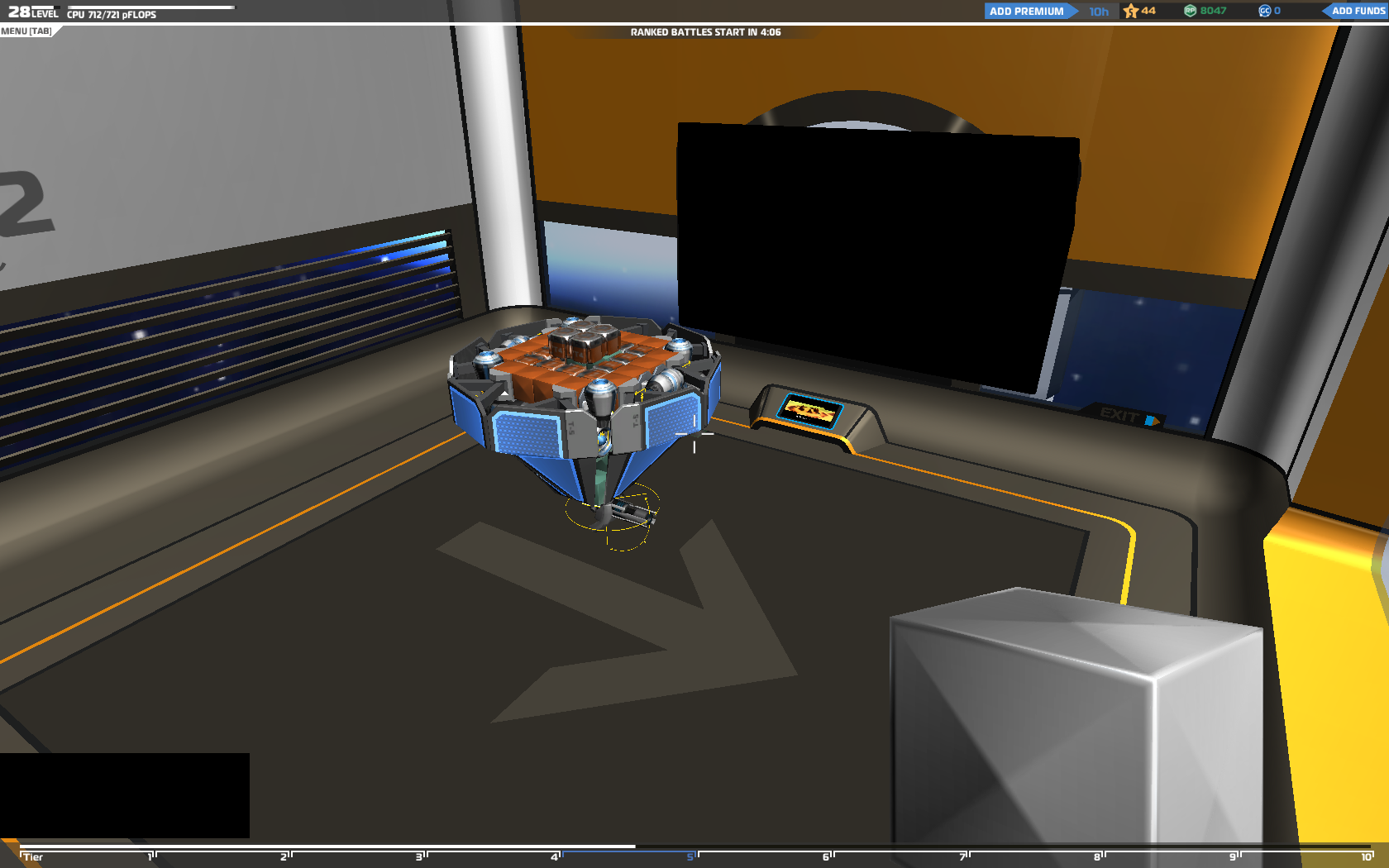Click the gold star tier points icon
Screen dimensions: 1389x868
tap(1130, 11)
